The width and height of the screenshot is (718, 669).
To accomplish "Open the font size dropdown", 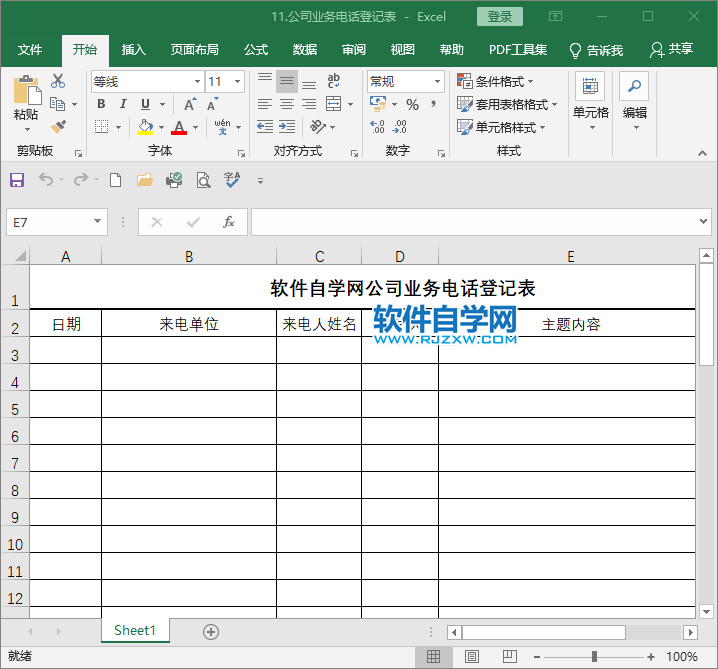I will coord(238,82).
